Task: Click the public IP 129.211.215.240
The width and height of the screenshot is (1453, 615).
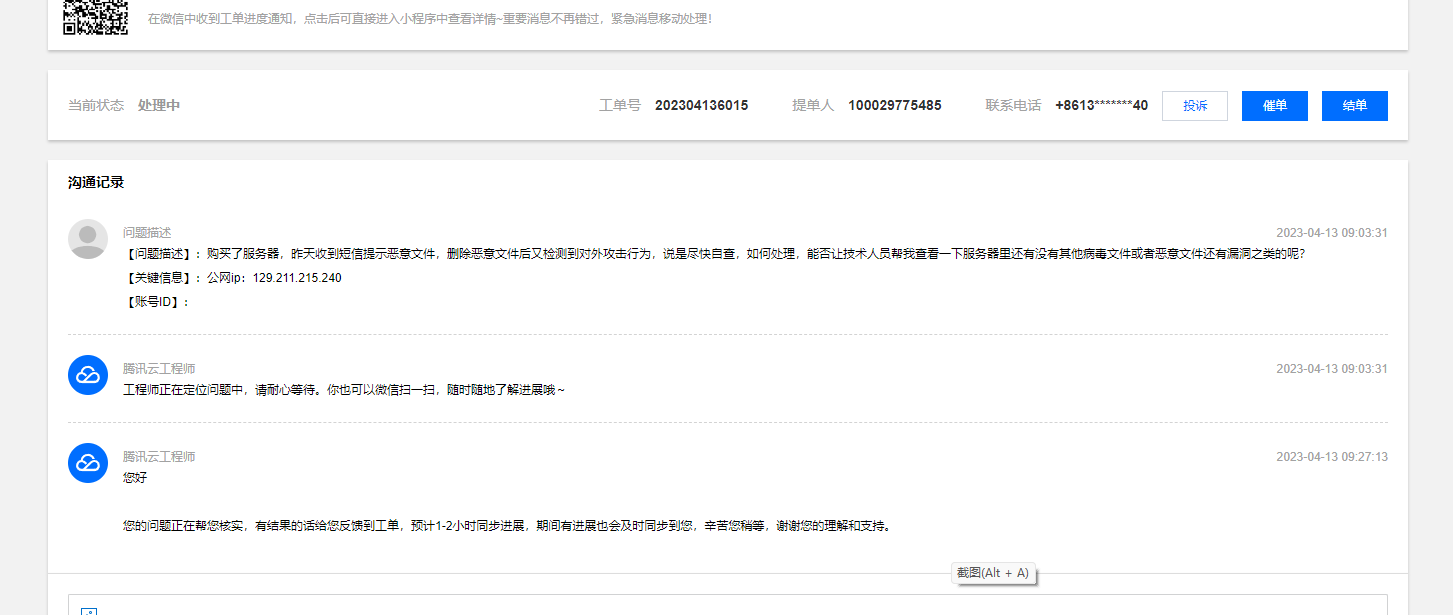Action: coord(296,278)
